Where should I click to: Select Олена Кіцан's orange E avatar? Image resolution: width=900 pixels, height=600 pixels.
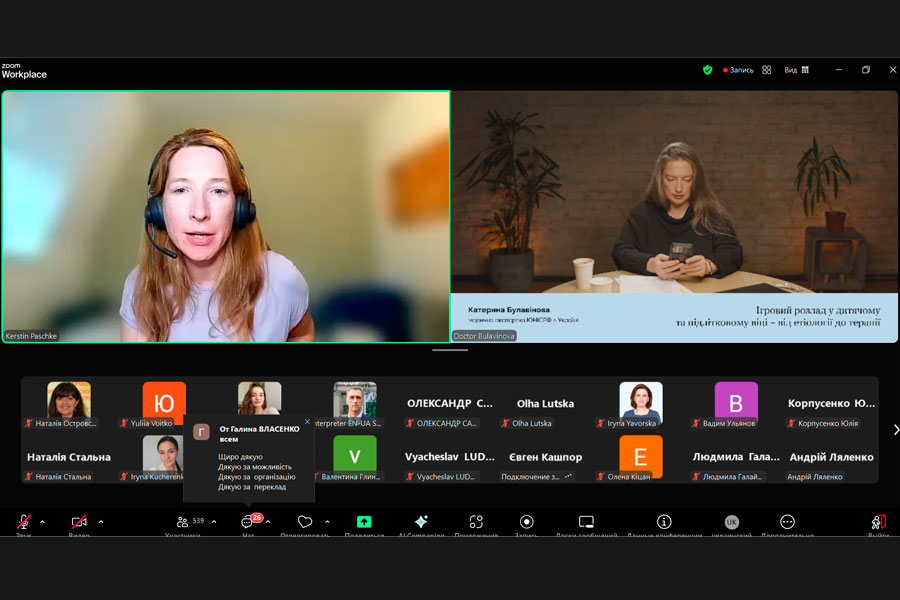coord(641,456)
